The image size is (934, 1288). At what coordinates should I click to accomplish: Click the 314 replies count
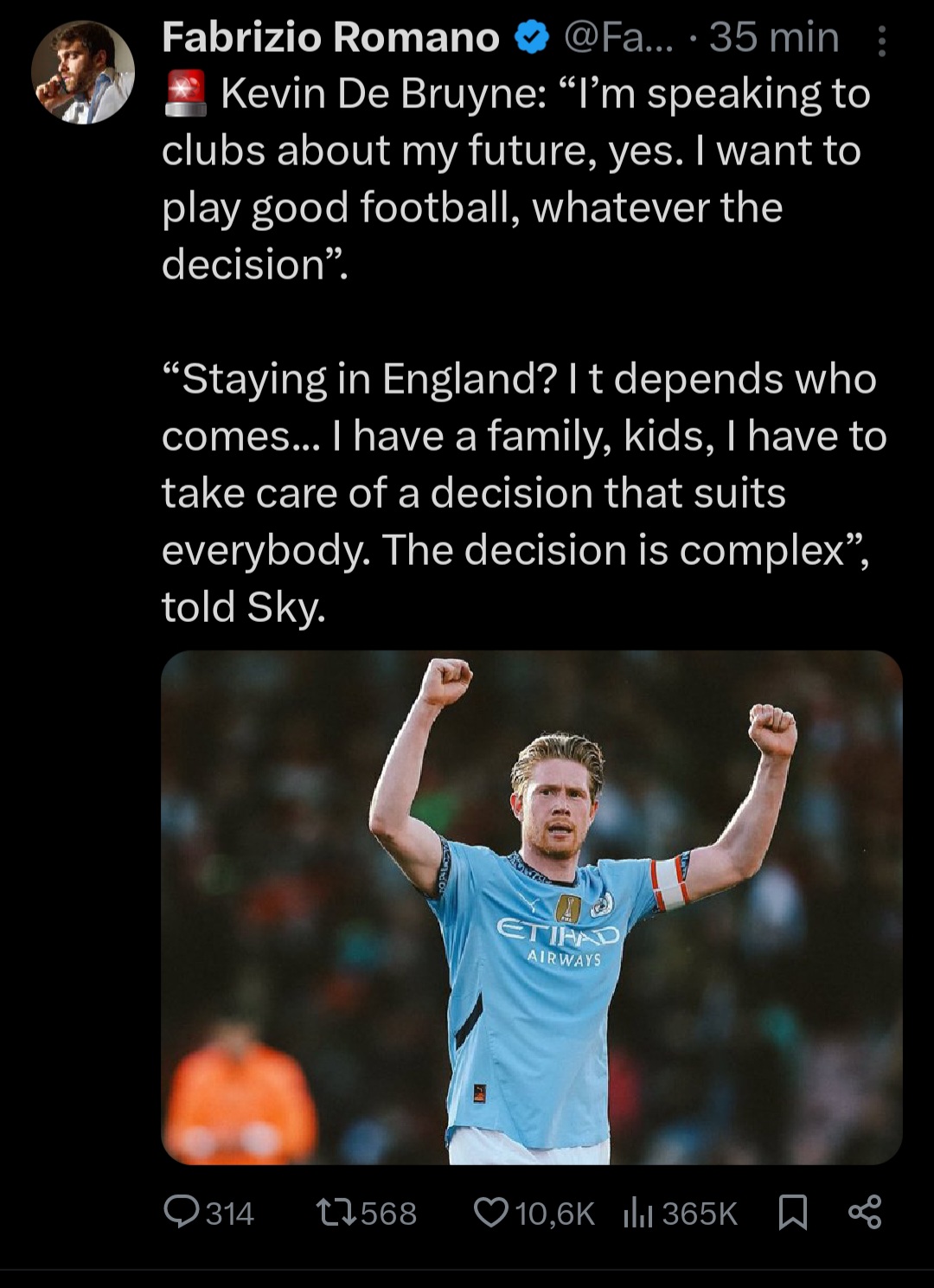(x=230, y=1214)
